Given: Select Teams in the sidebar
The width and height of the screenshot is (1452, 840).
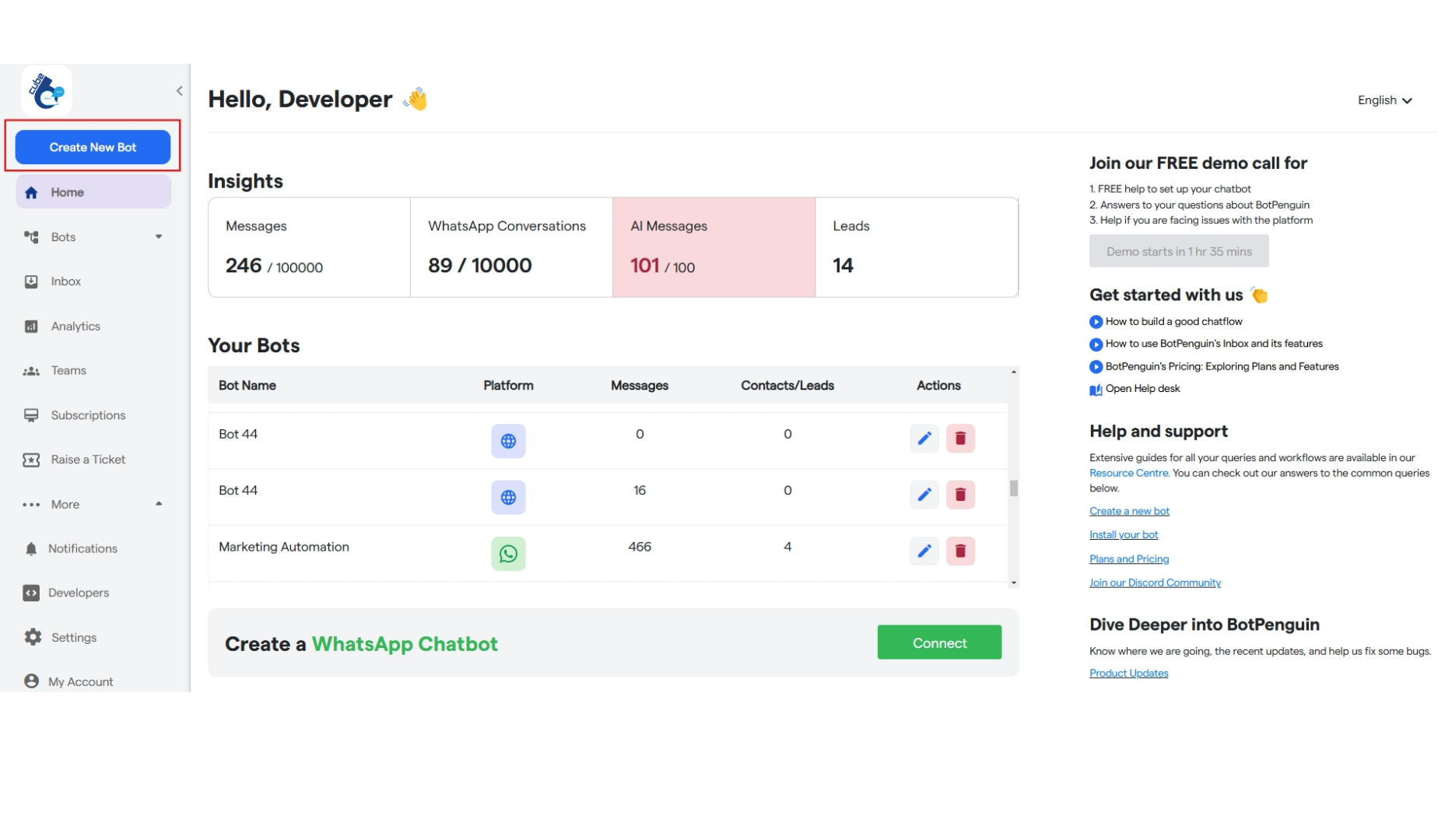Looking at the screenshot, I should point(68,370).
